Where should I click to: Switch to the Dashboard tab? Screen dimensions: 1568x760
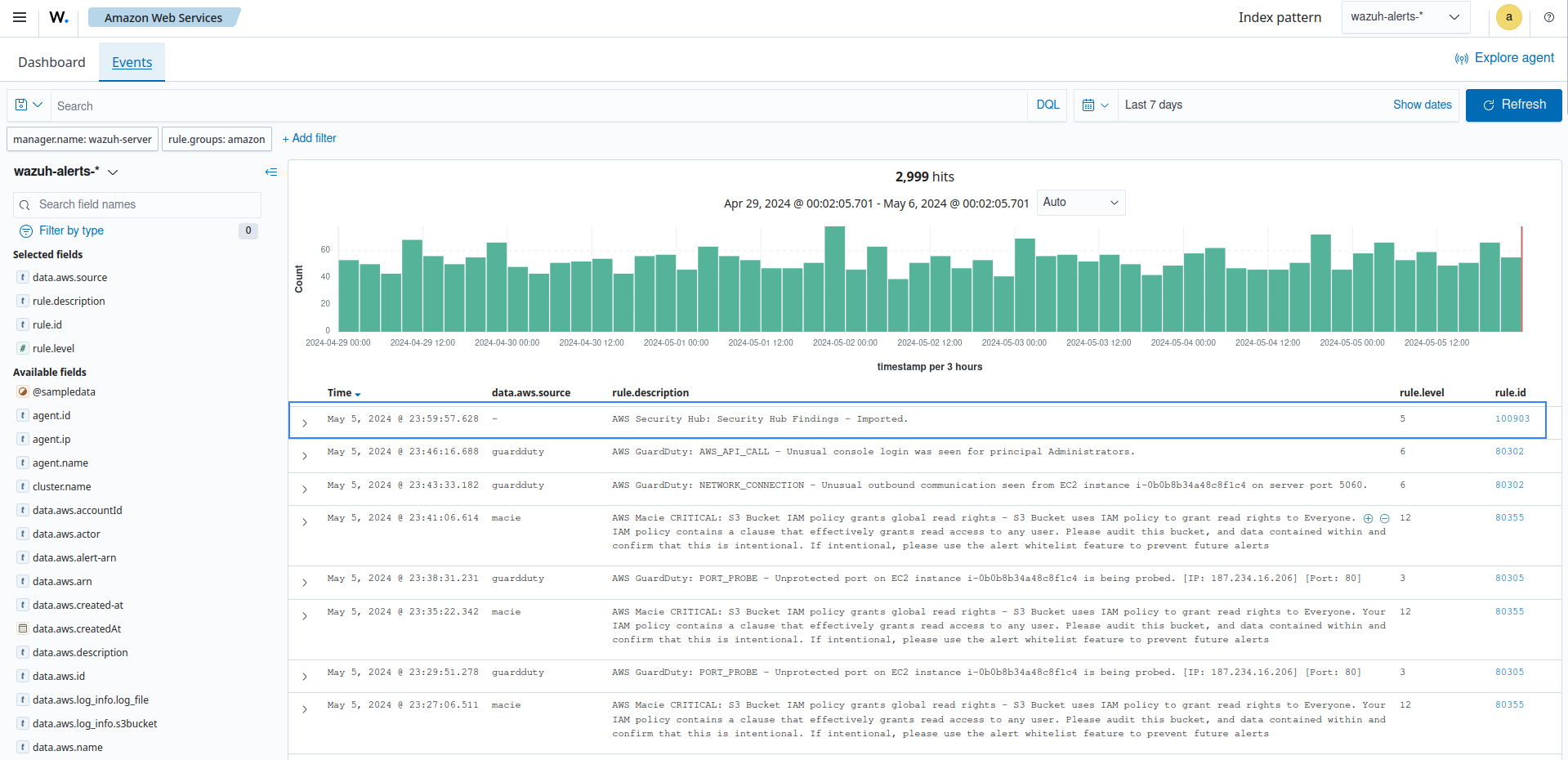click(x=51, y=61)
